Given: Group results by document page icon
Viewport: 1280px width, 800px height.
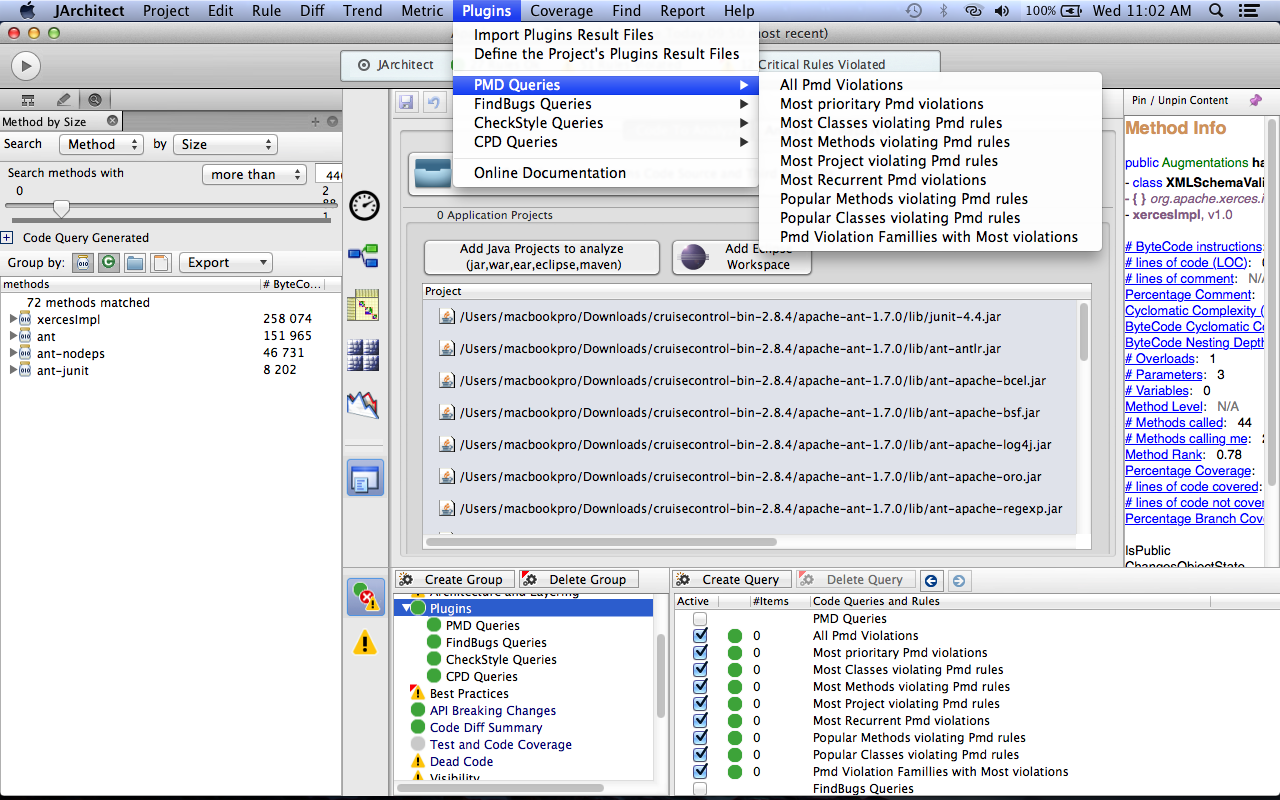Looking at the screenshot, I should [x=160, y=263].
